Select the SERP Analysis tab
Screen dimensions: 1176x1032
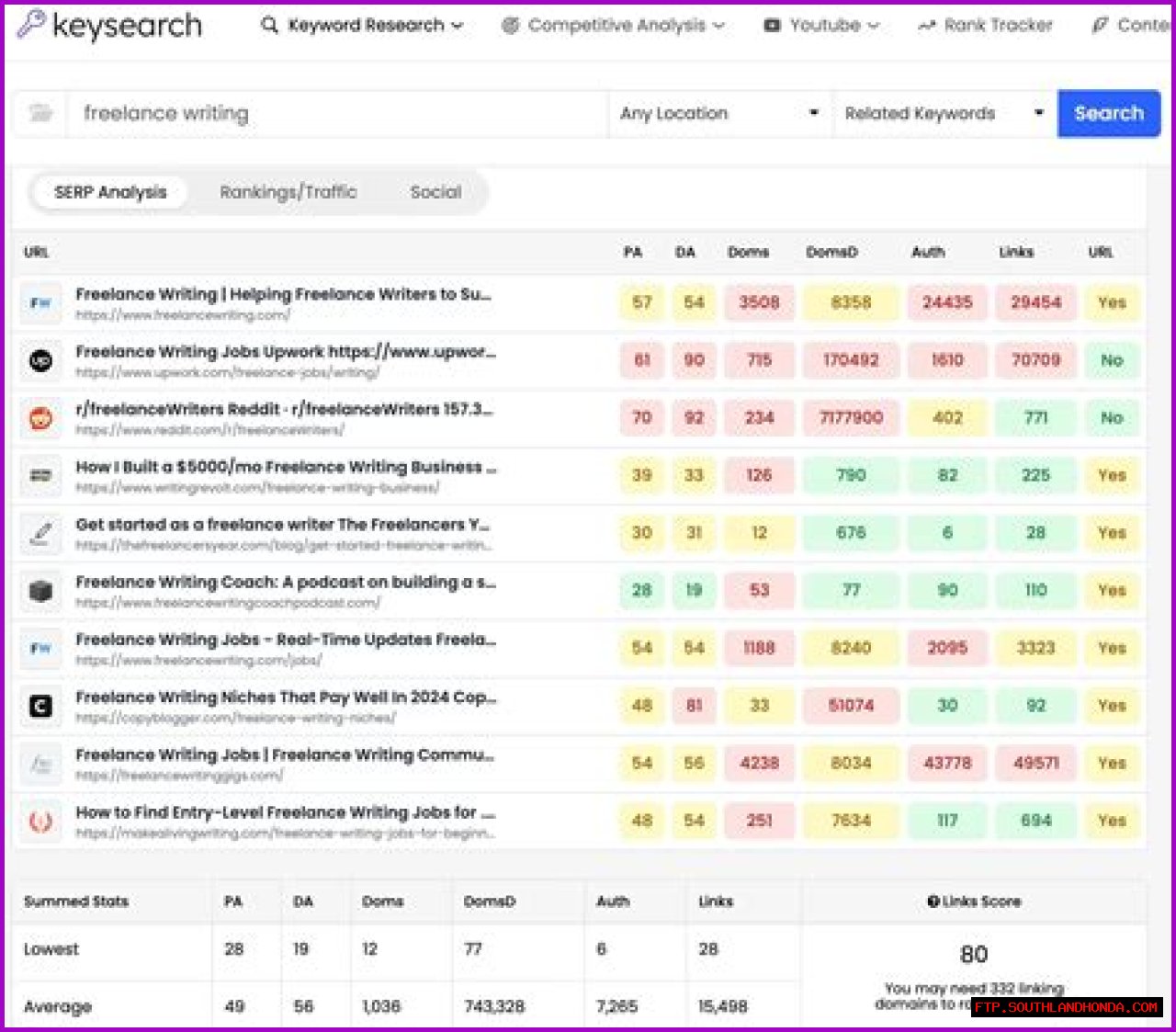110,192
